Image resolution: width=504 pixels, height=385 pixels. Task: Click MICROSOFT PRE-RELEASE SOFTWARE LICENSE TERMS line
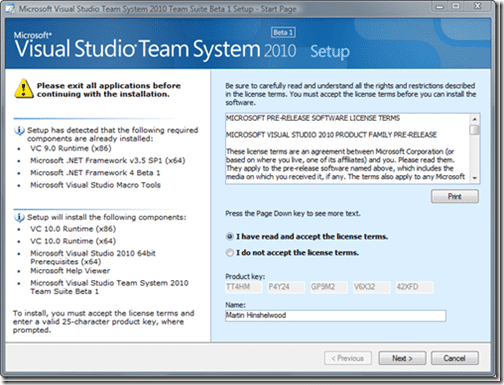click(x=313, y=118)
